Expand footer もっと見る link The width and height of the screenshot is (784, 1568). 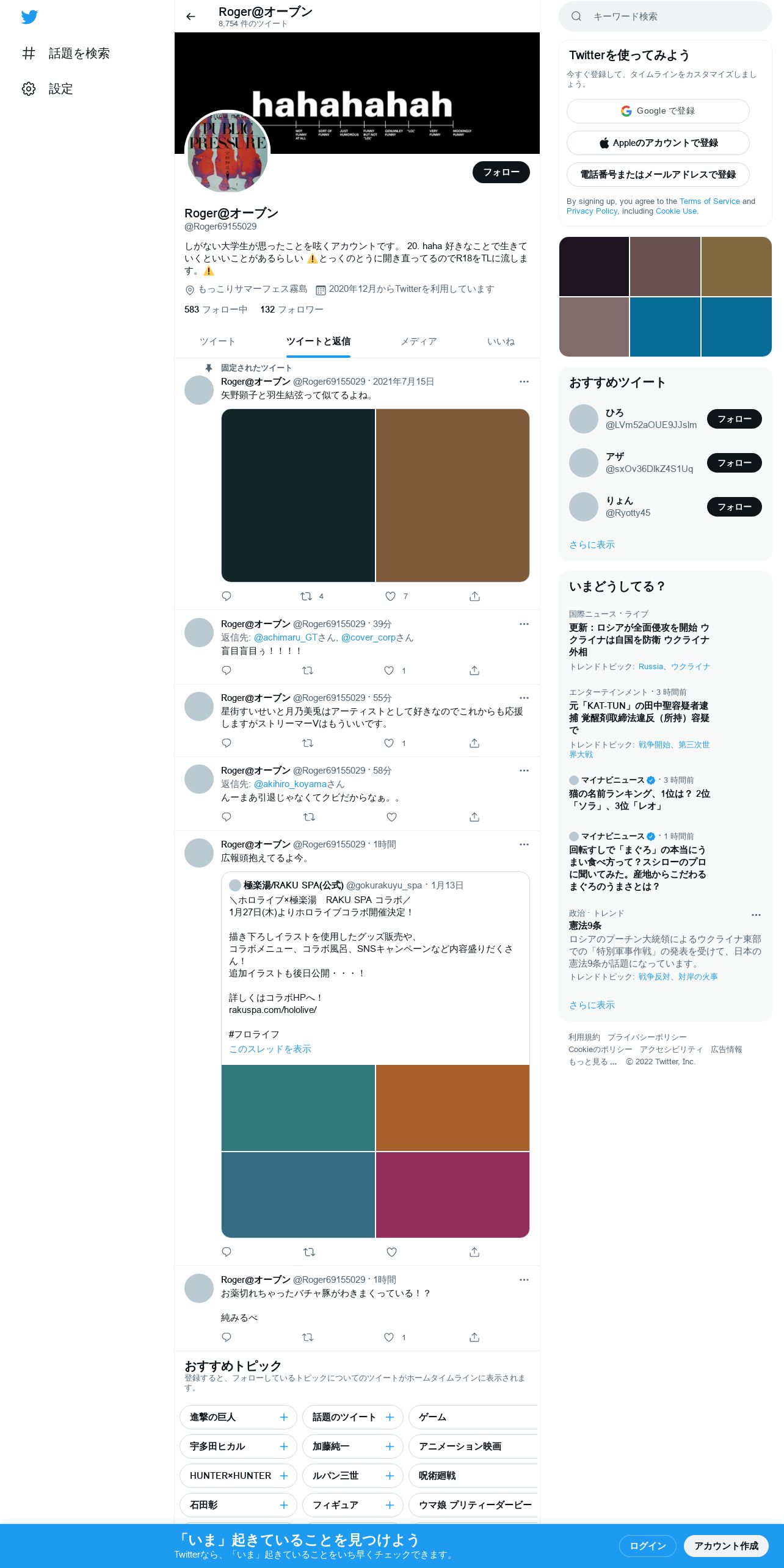click(592, 1062)
